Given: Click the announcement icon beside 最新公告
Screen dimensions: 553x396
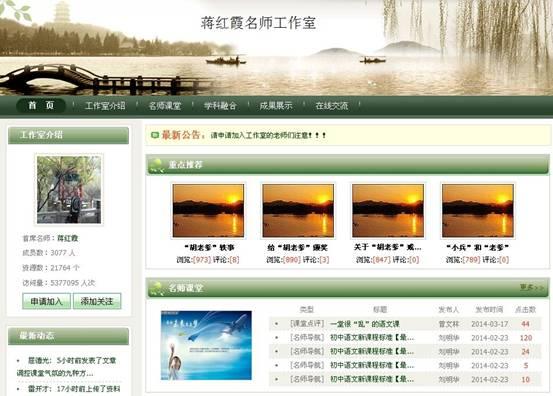Looking at the screenshot, I should click(155, 135).
